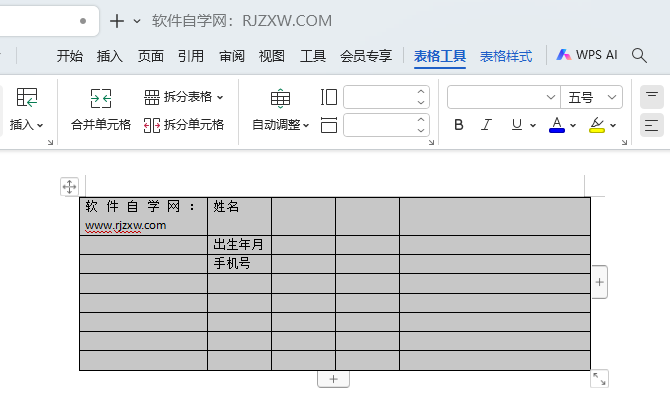Select the 表格工具 tab
Image resolution: width=670 pixels, height=415 pixels.
tap(440, 56)
